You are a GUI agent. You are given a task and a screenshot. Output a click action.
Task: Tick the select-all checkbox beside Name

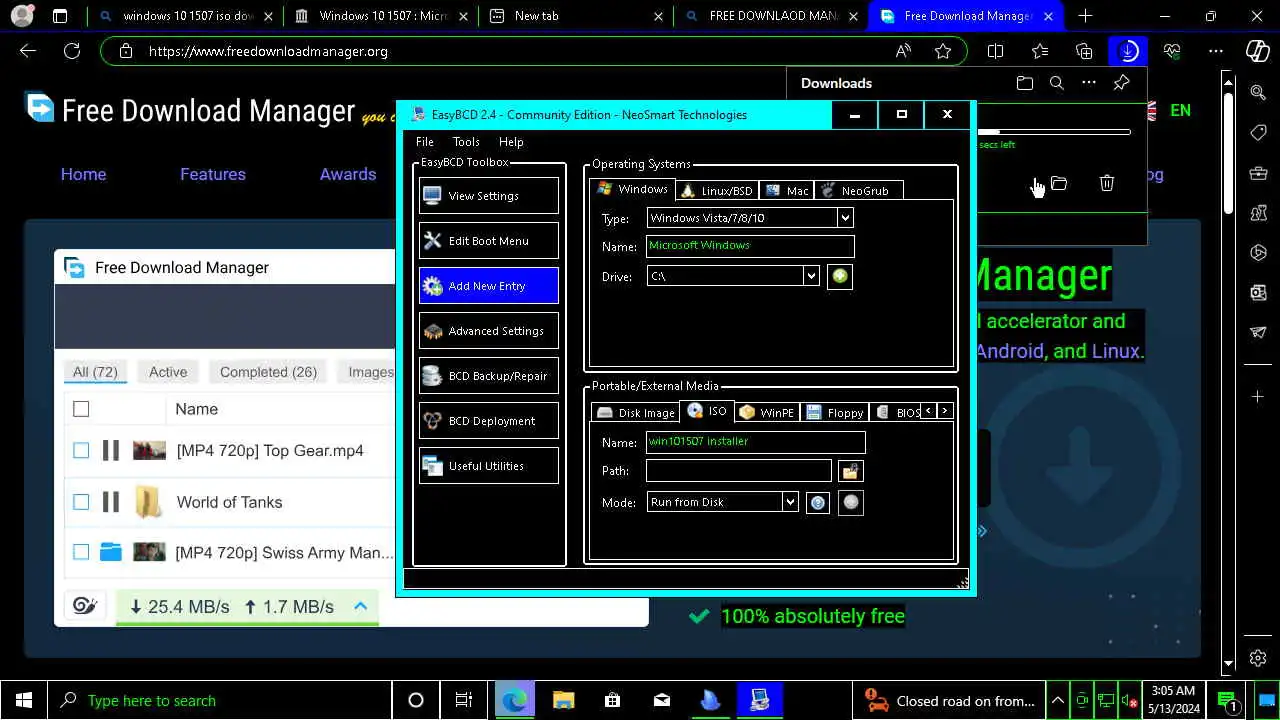pos(81,409)
